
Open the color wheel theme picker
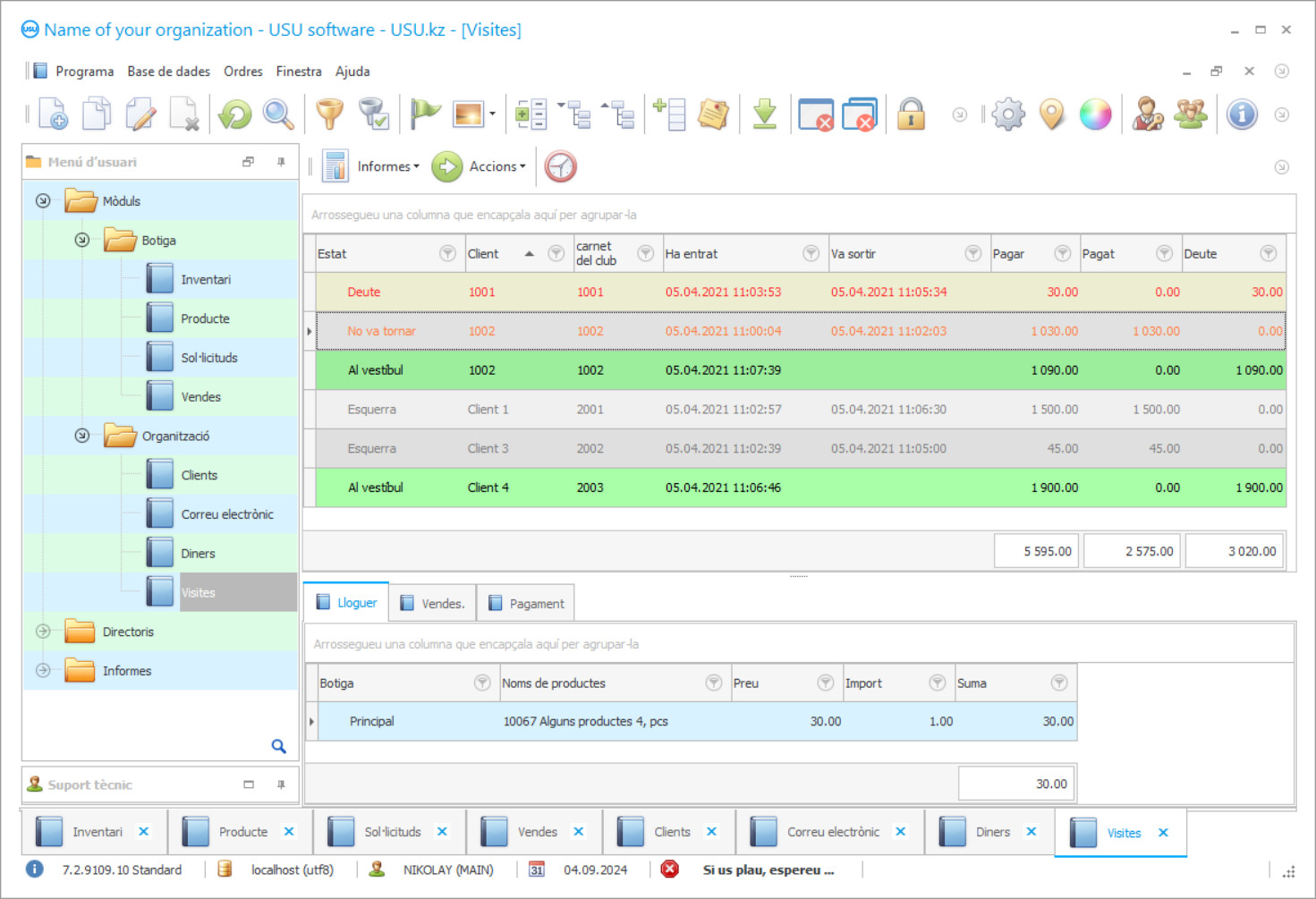[x=1095, y=114]
